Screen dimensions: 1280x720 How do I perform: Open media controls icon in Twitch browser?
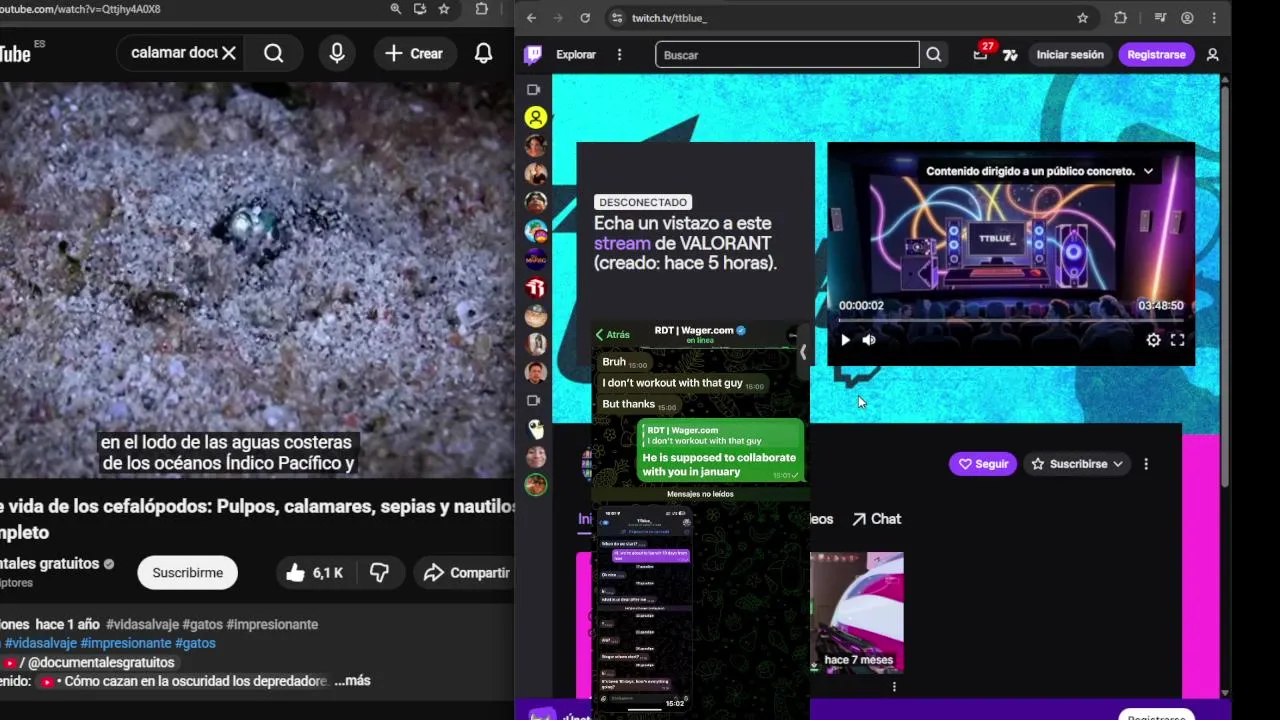[1160, 18]
